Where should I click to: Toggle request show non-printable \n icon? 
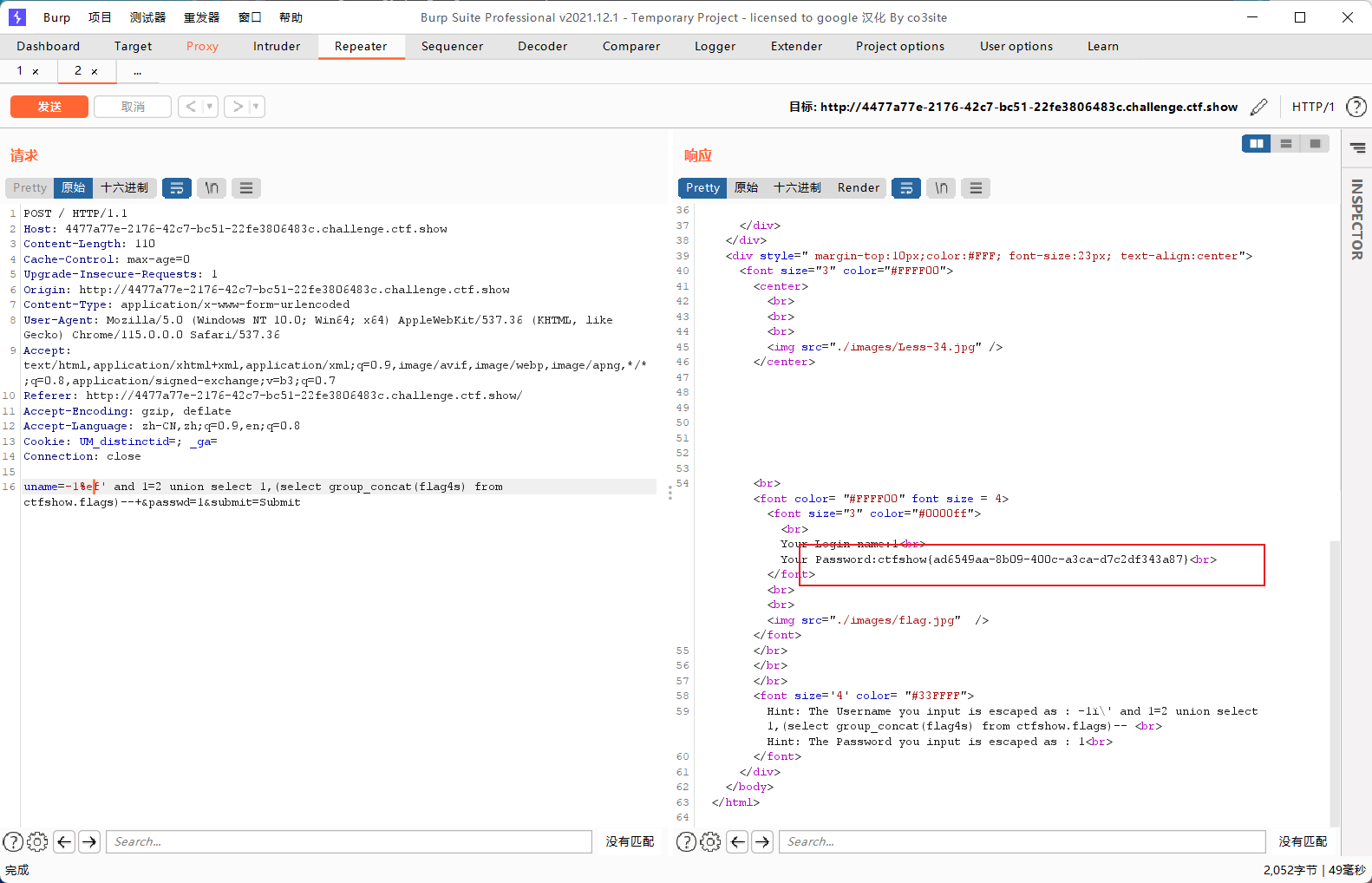212,187
